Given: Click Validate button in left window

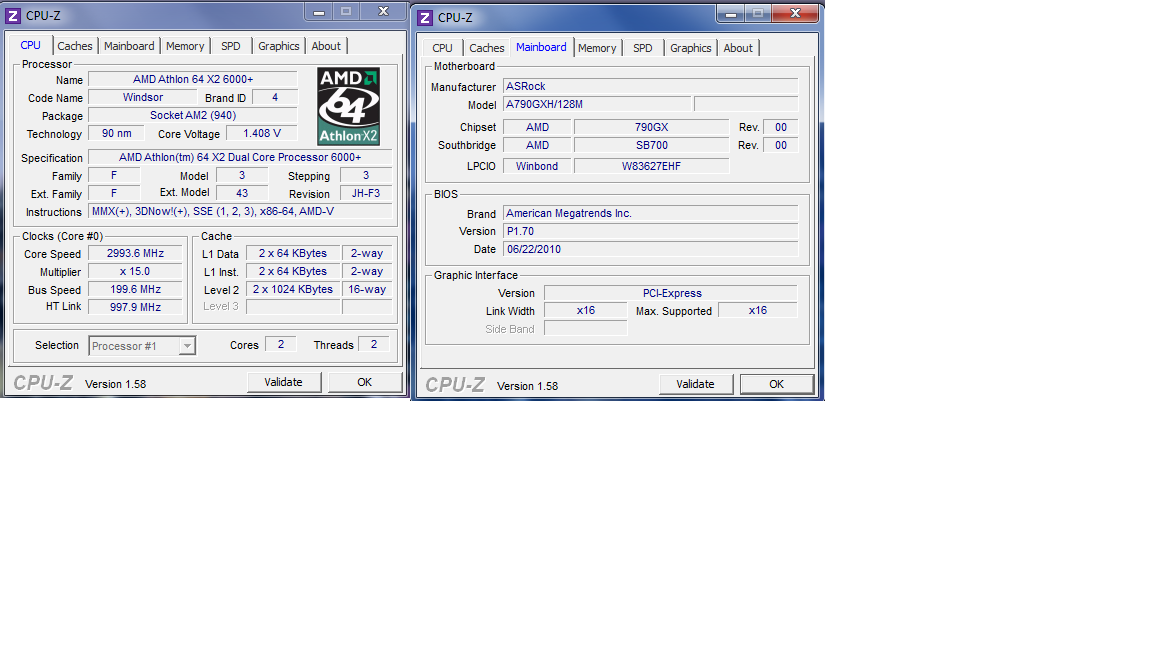Looking at the screenshot, I should pos(284,382).
